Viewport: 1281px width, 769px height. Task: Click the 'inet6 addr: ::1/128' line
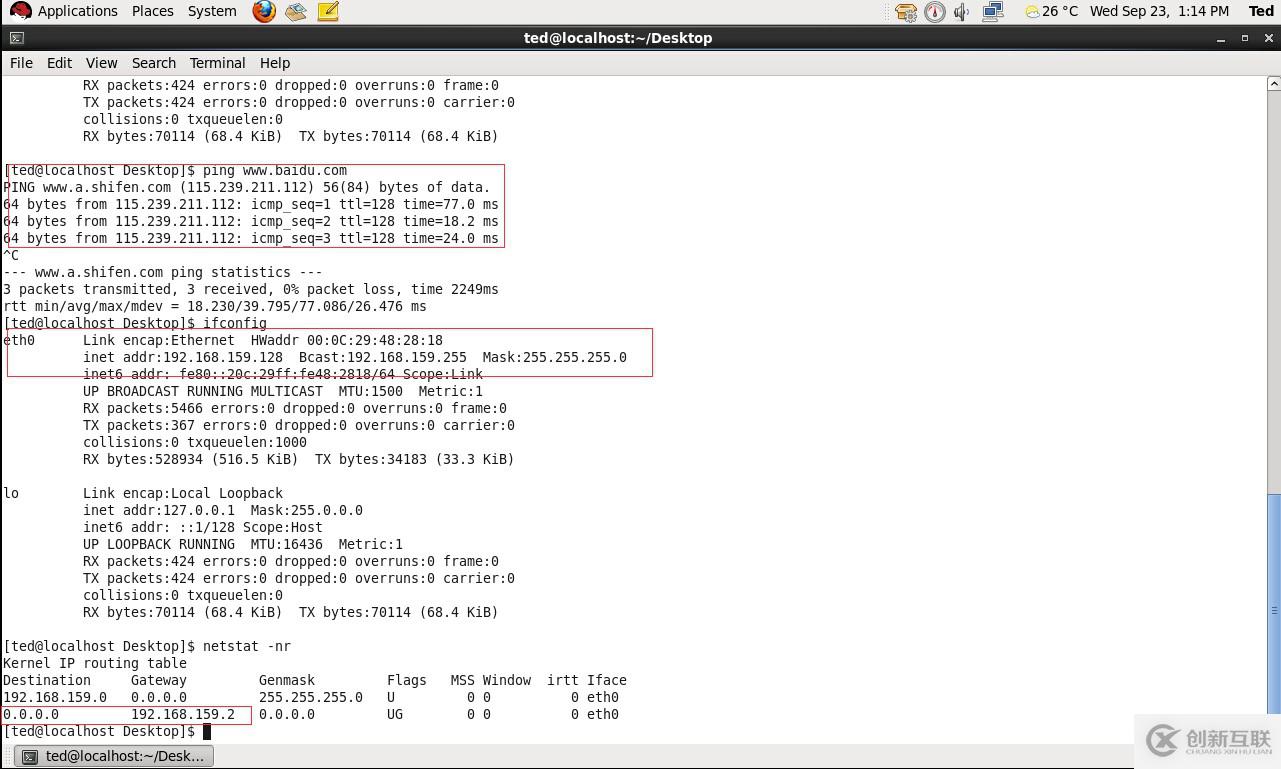click(x=203, y=527)
